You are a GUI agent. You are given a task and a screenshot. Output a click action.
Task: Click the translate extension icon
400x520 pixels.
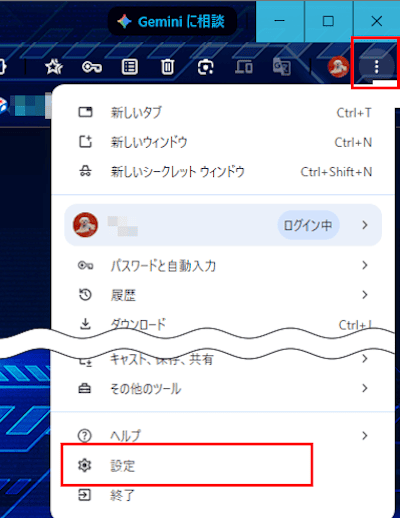tap(282, 67)
